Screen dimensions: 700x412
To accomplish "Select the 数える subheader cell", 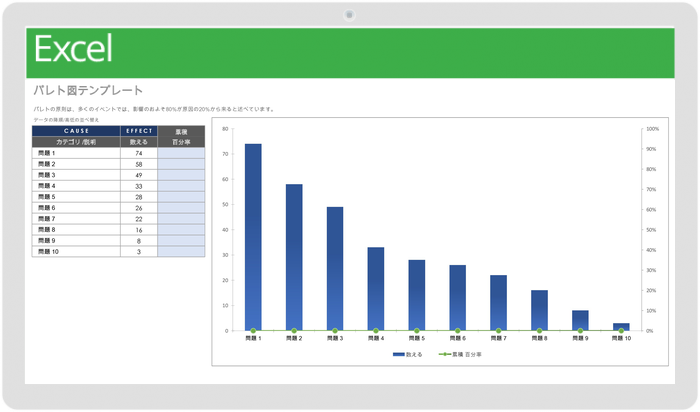I will coord(139,142).
